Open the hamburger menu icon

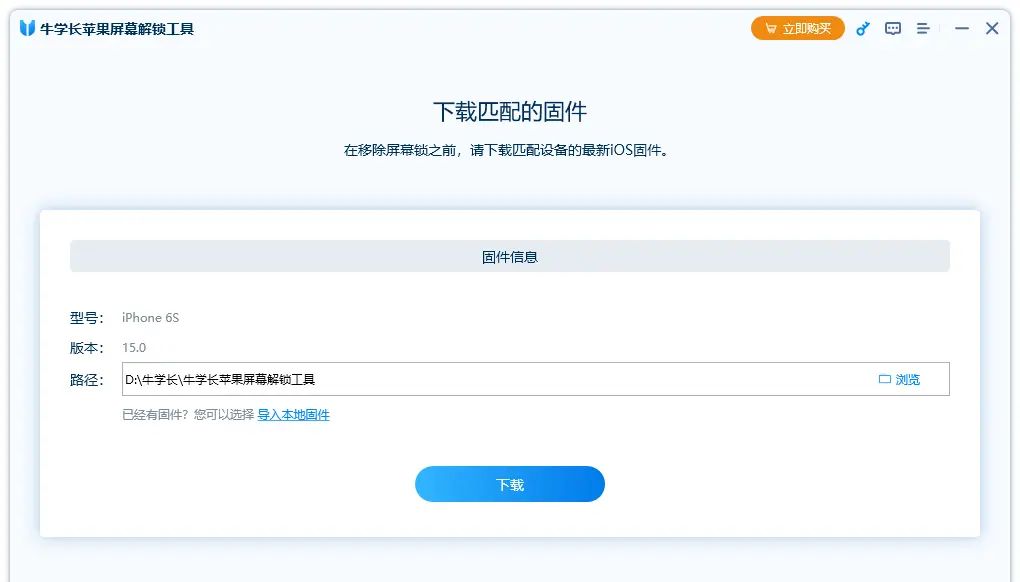coord(922,29)
